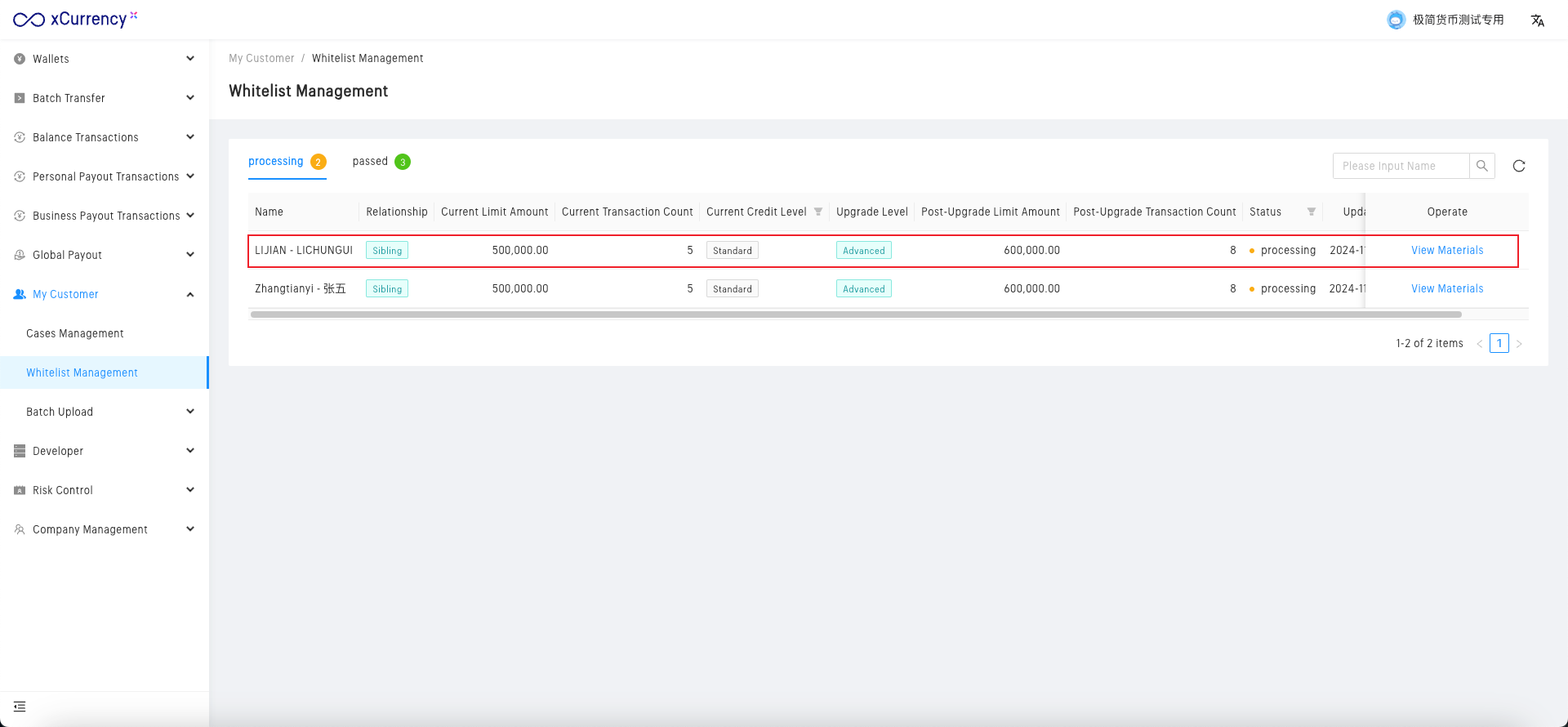Open the language switcher icon
The width and height of the screenshot is (1568, 727).
tap(1538, 20)
